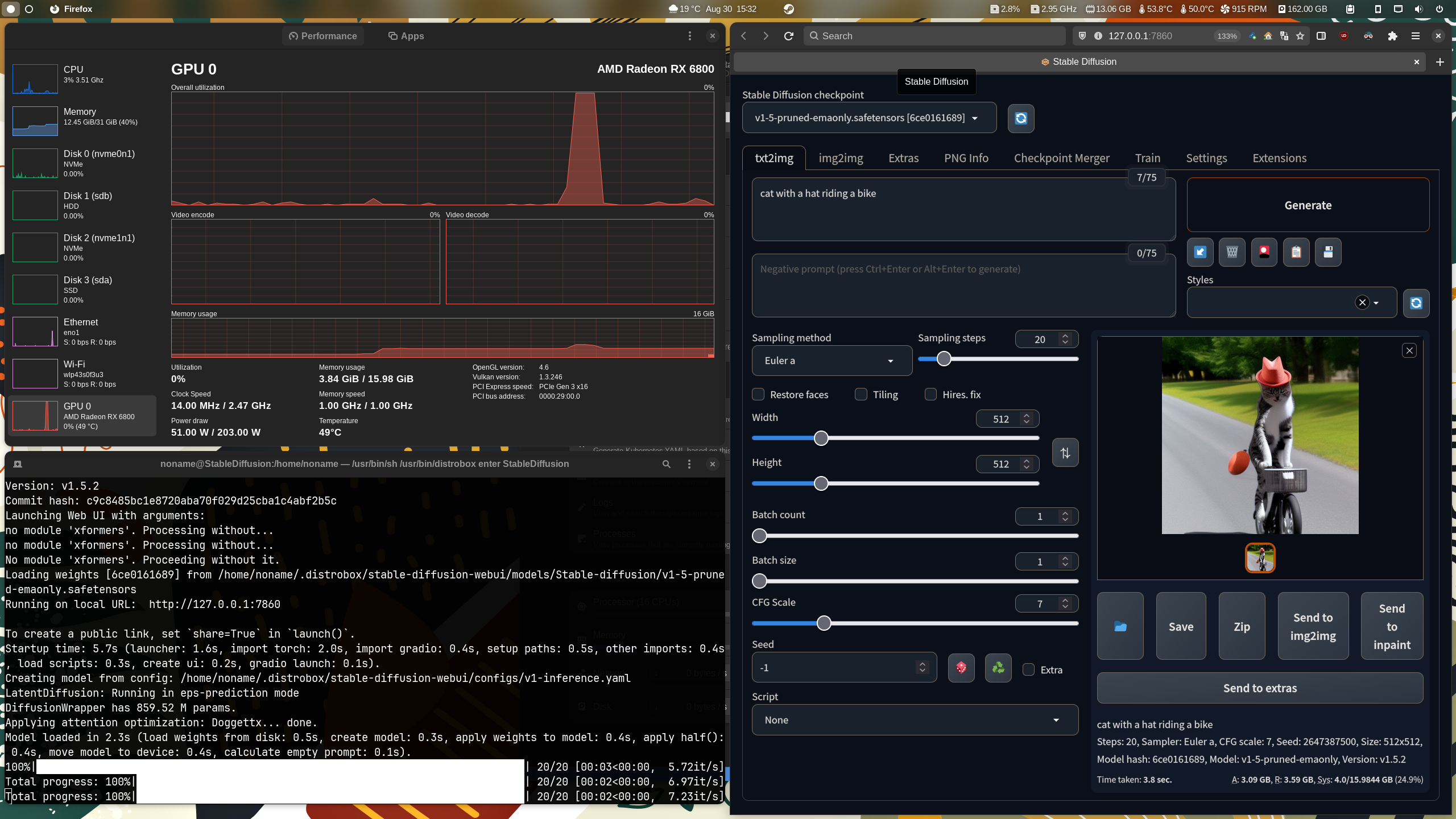Image resolution: width=1456 pixels, height=819 pixels.
Task: Swap width and height values
Action: point(1065,453)
